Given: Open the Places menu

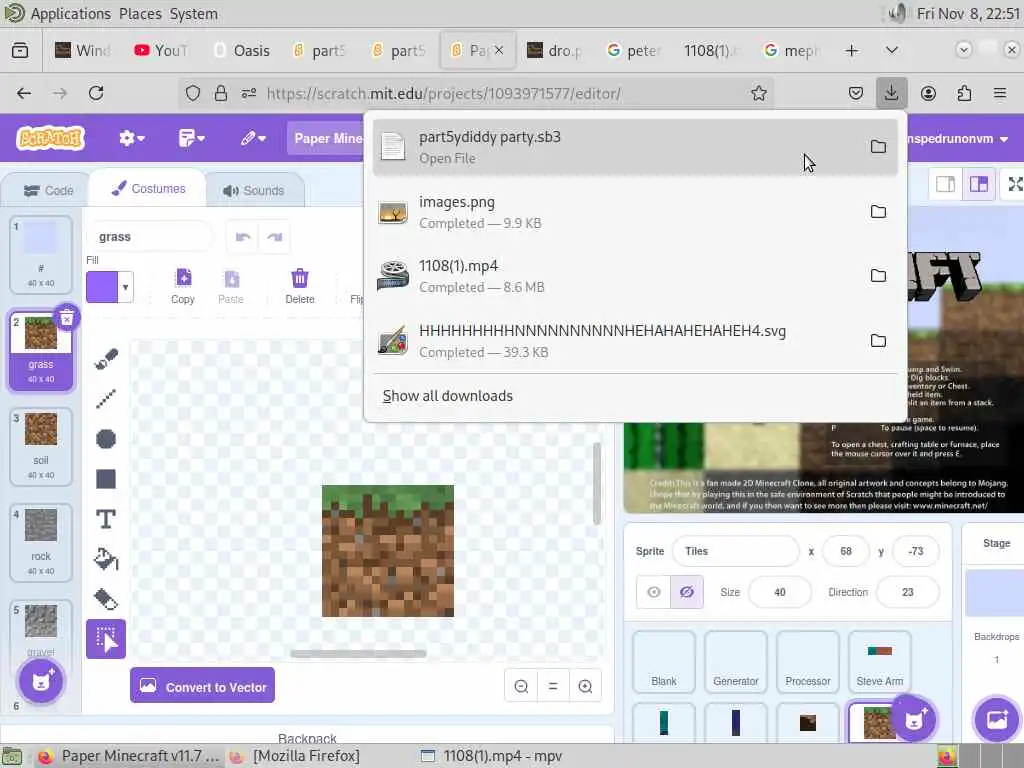Looking at the screenshot, I should point(140,14).
